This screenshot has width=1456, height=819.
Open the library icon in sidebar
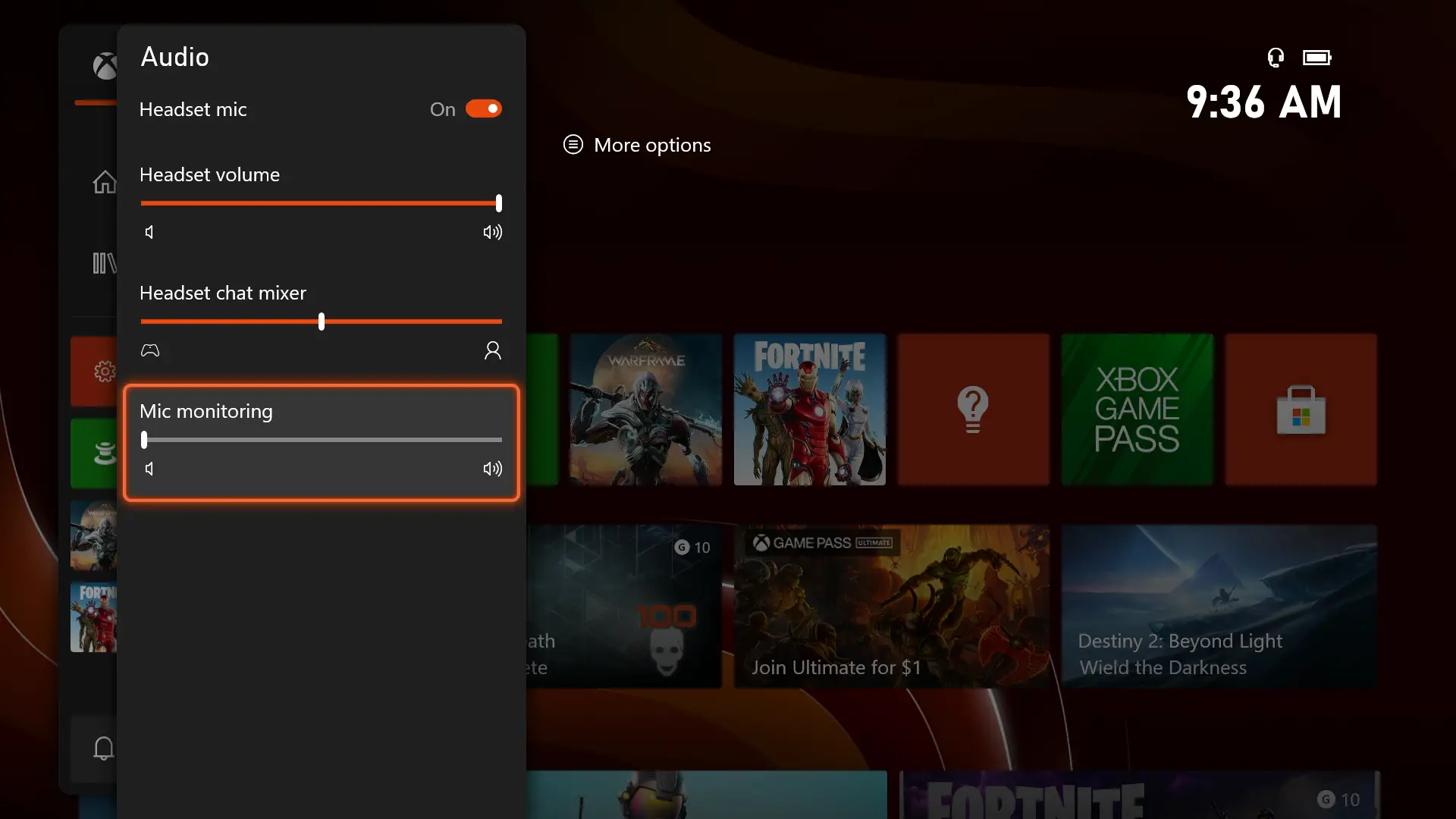(x=104, y=263)
